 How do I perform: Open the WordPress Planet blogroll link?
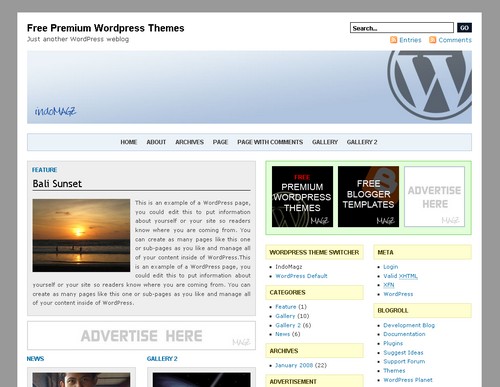[408, 380]
